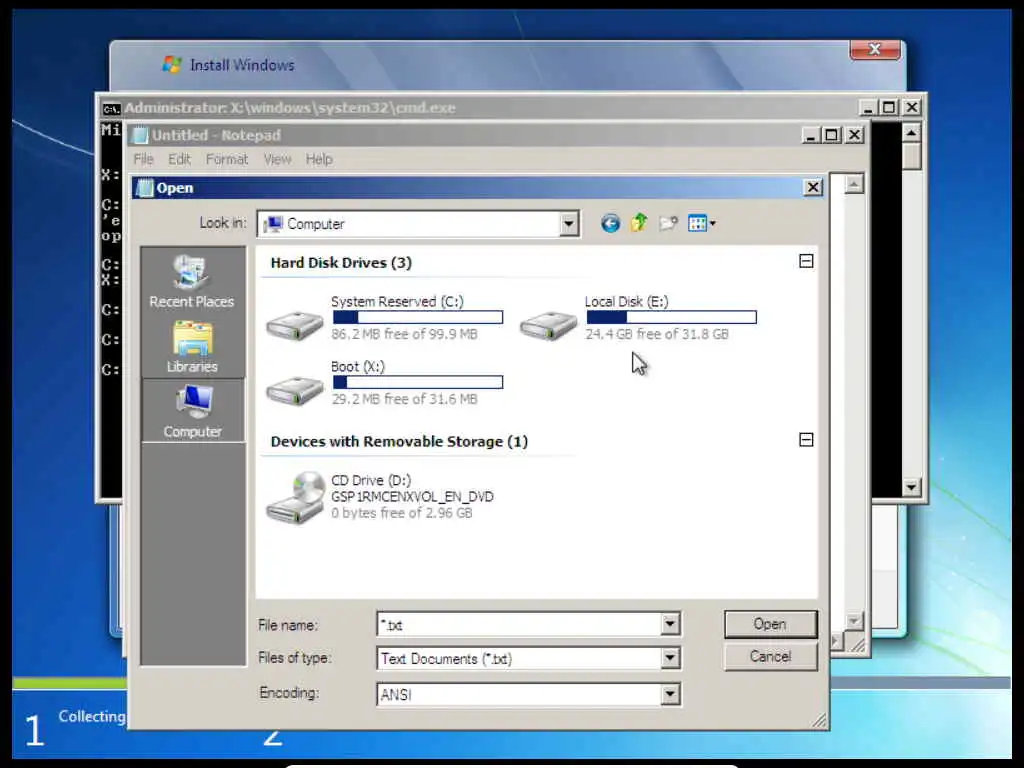Viewport: 1024px width, 768px height.
Task: Click '86.2 MB free of 99.9 MB' text
Action: [404, 334]
